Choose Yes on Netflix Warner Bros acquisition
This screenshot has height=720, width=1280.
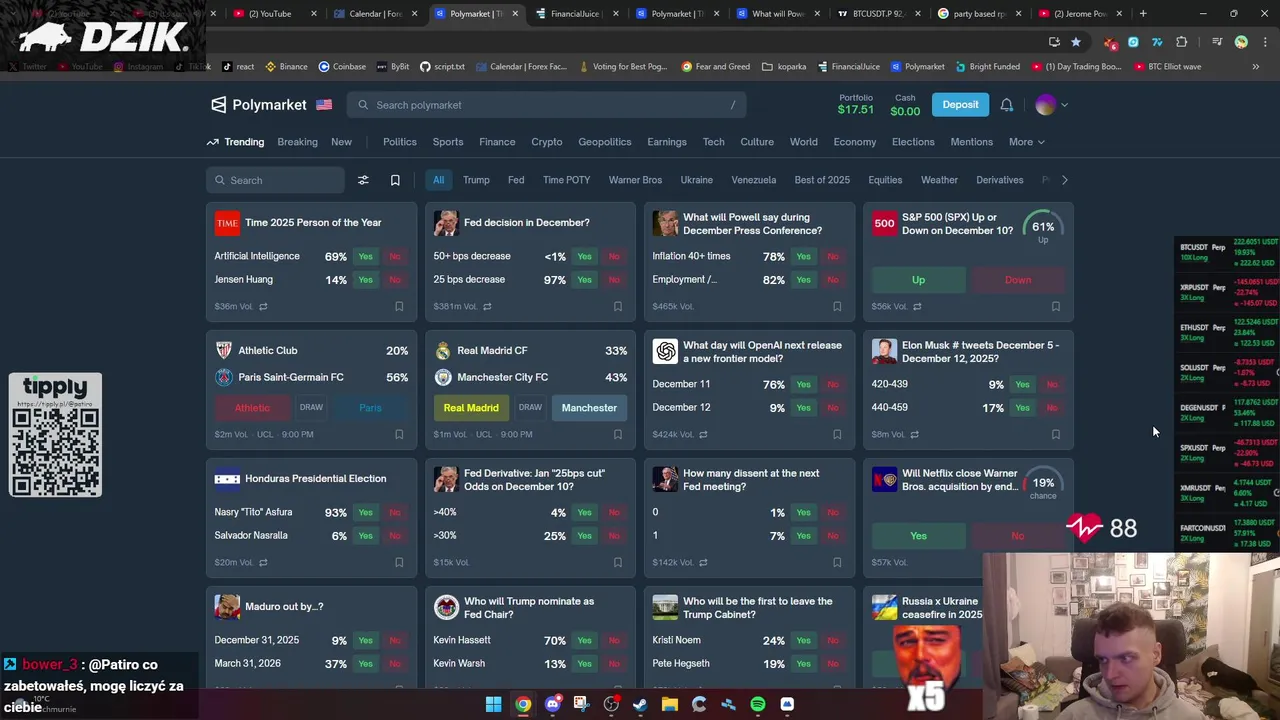pos(918,536)
